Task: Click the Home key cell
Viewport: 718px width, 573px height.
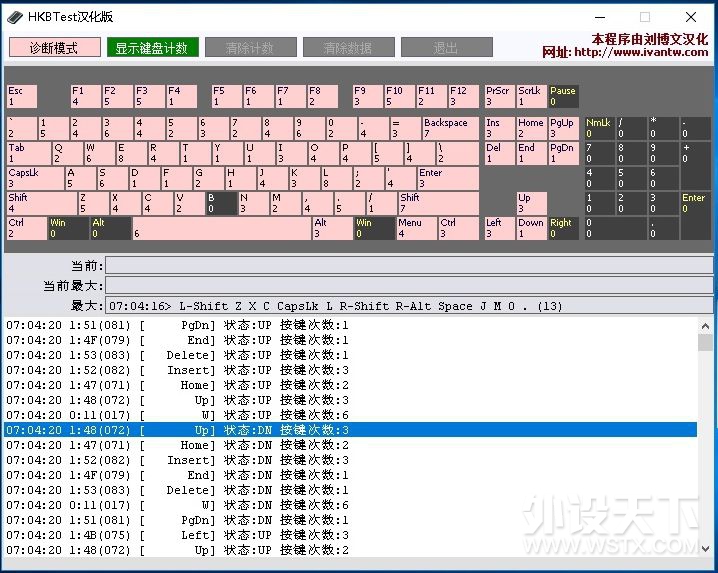Action: click(532, 128)
